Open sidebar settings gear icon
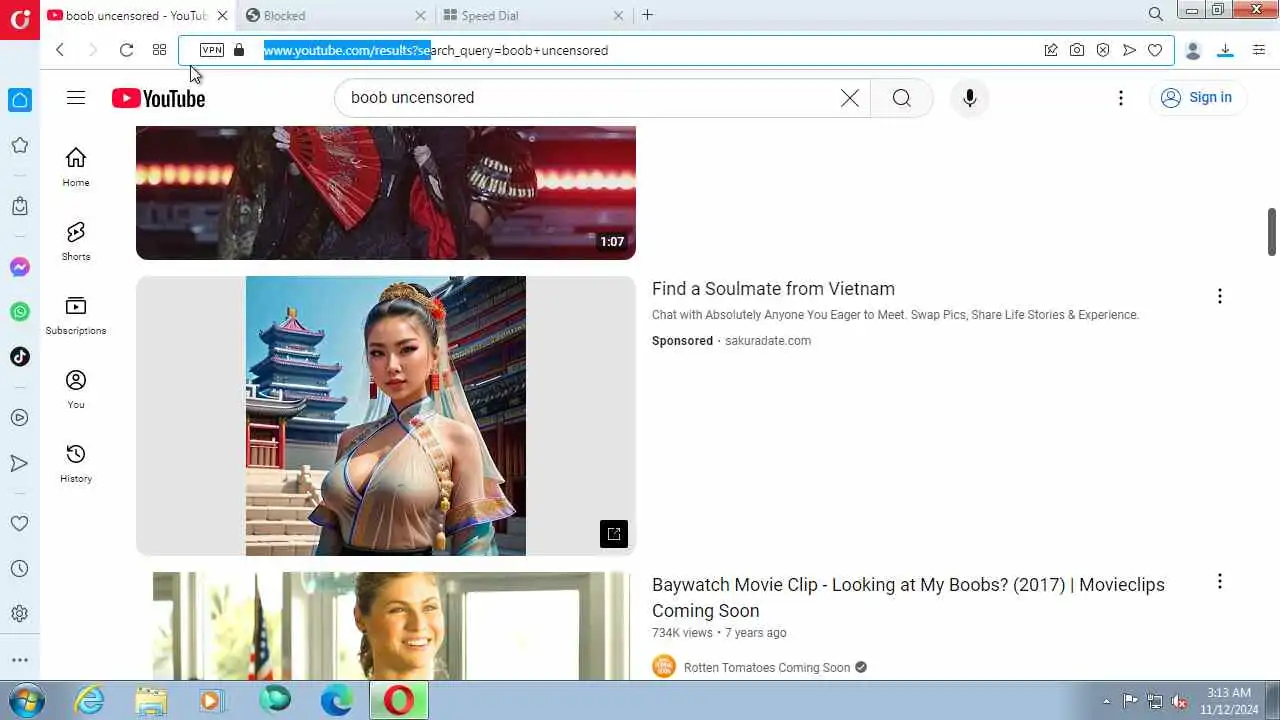This screenshot has width=1280, height=720. pyautogui.click(x=19, y=614)
